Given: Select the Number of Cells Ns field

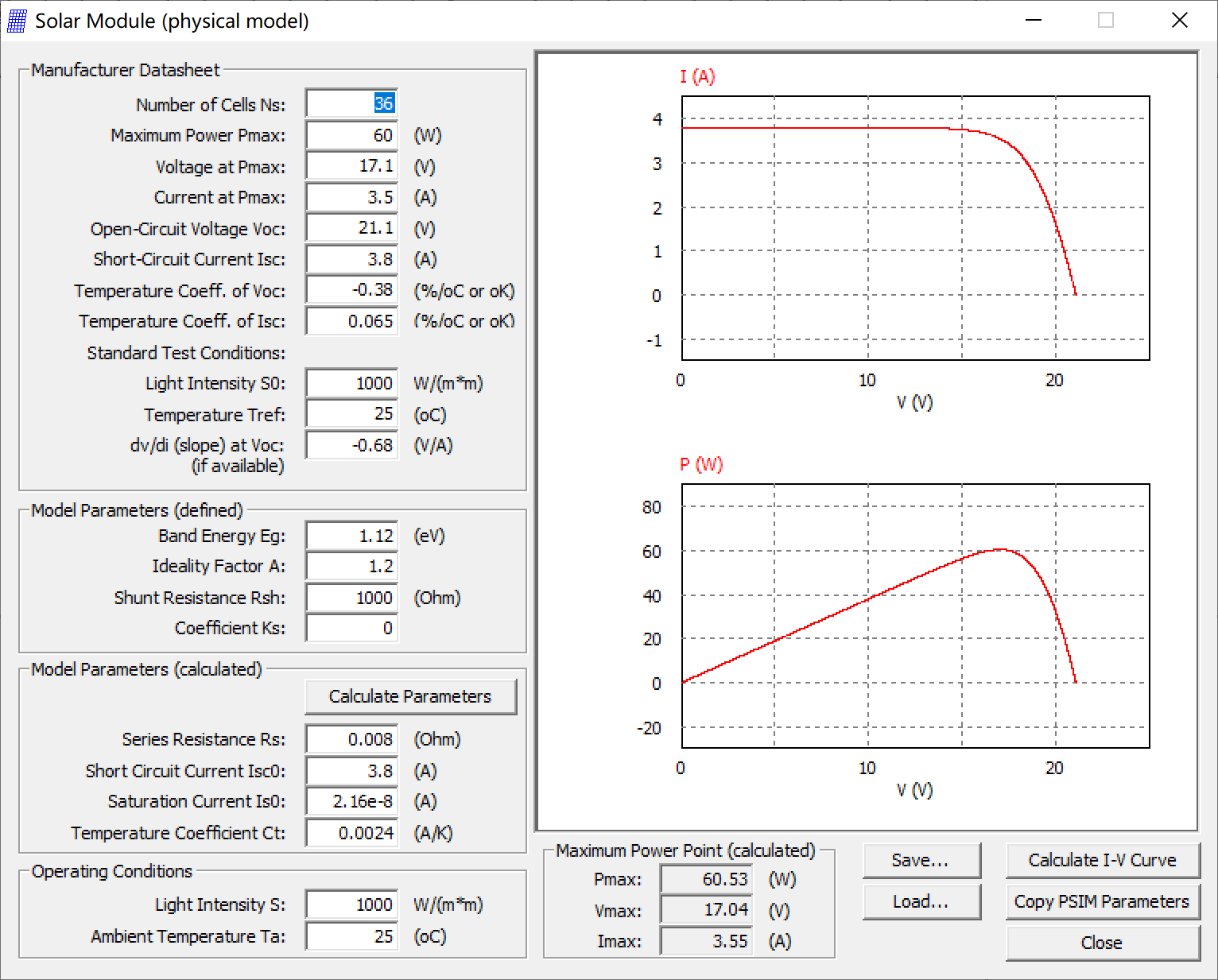Looking at the screenshot, I should (x=351, y=103).
